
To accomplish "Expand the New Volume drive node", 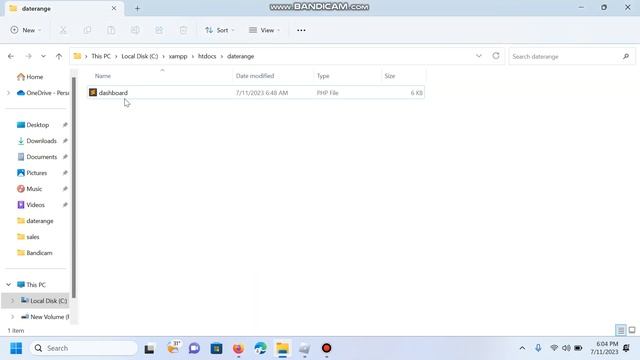I will pos(13,317).
